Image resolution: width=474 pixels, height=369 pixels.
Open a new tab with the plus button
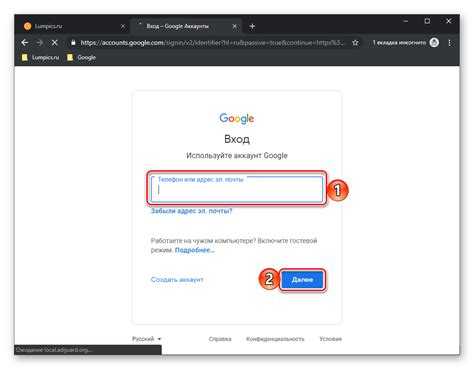[x=252, y=26]
